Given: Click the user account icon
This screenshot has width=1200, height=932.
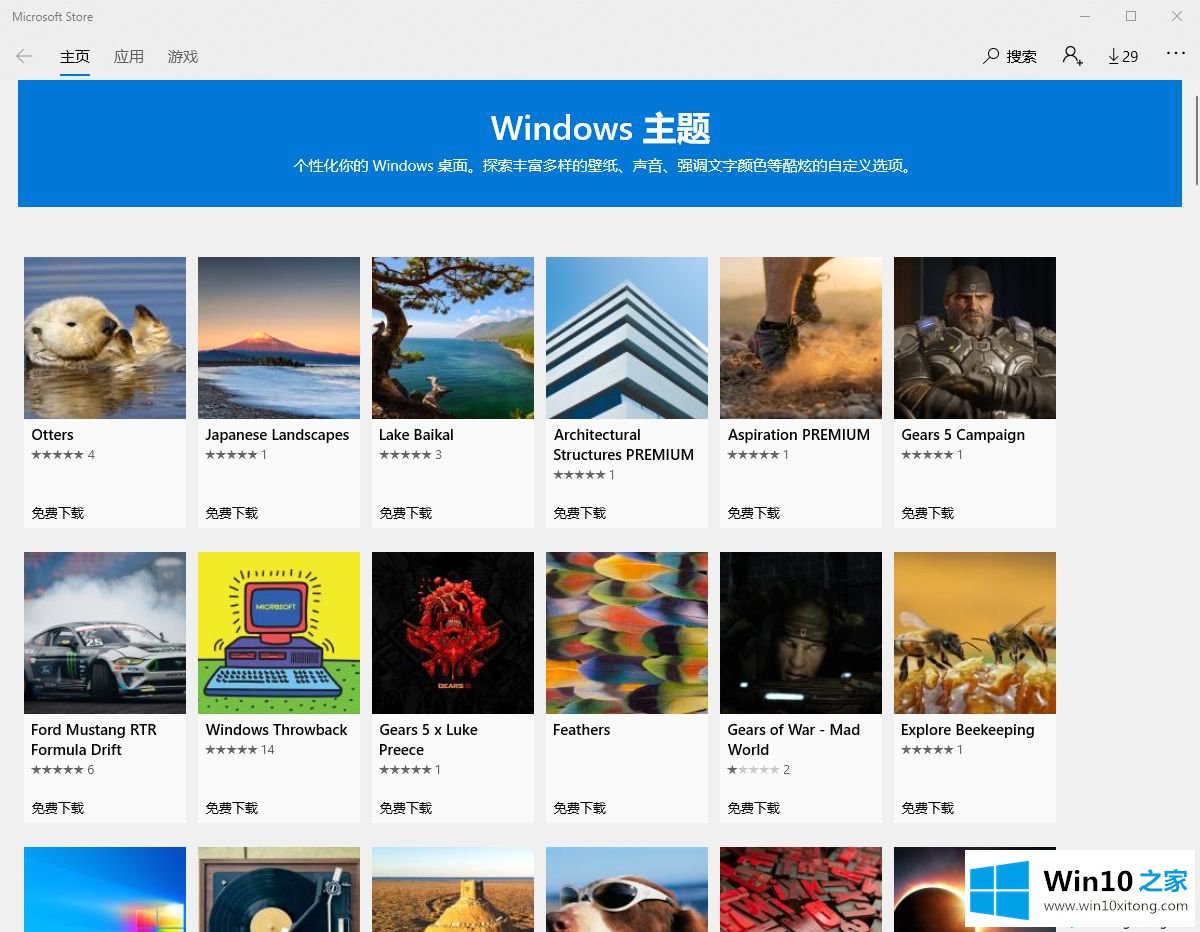Looking at the screenshot, I should (x=1072, y=56).
